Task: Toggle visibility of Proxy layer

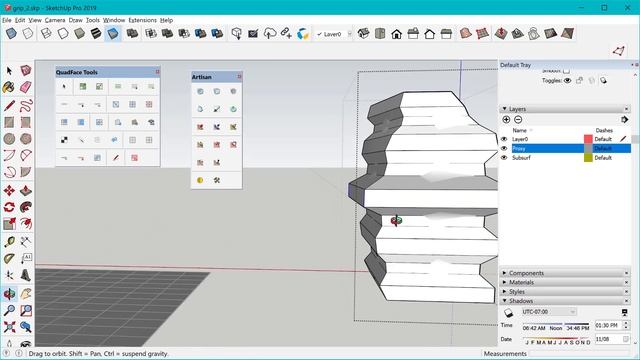Action: tap(504, 149)
